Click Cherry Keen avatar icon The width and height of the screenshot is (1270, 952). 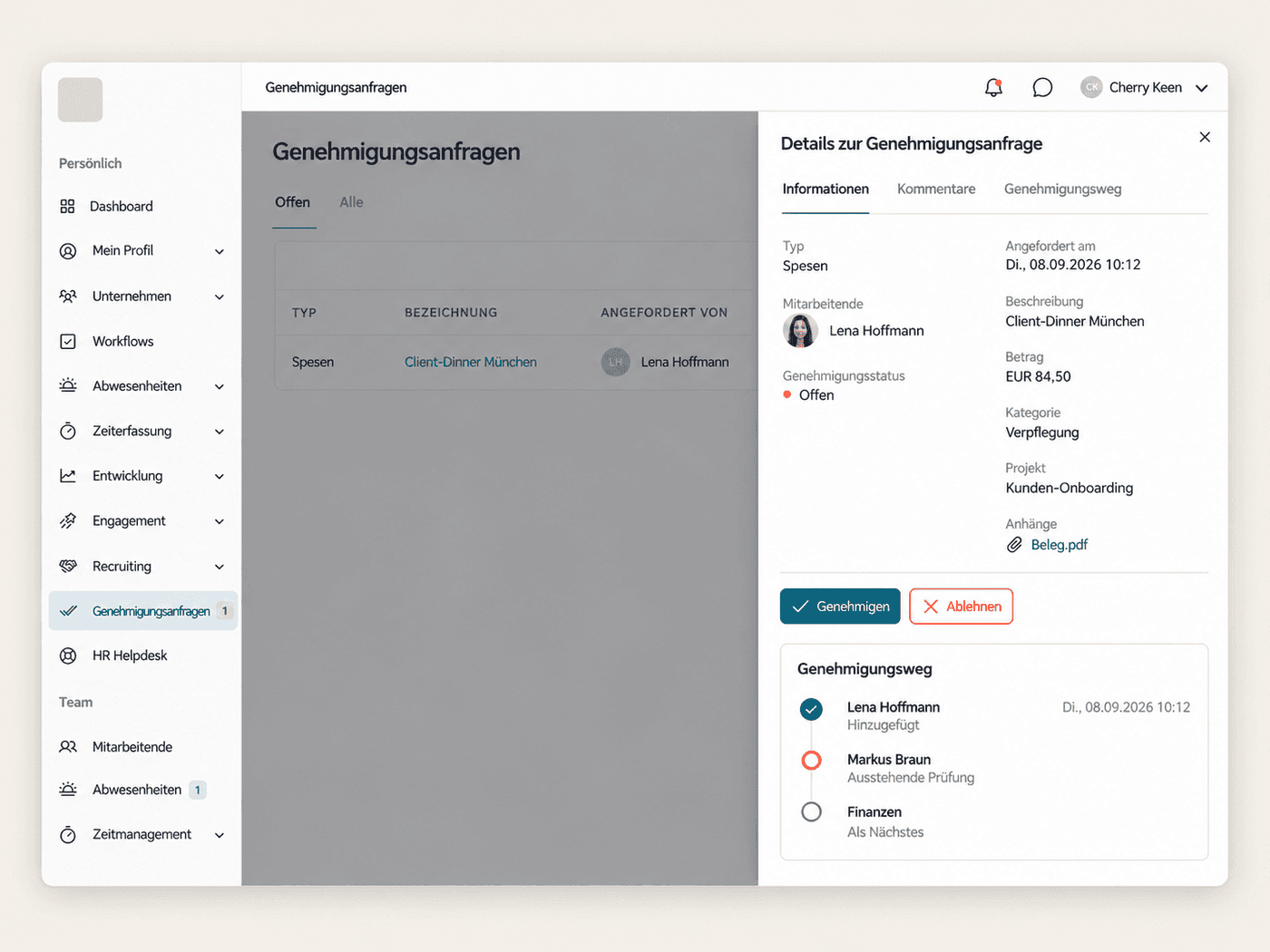[1091, 87]
